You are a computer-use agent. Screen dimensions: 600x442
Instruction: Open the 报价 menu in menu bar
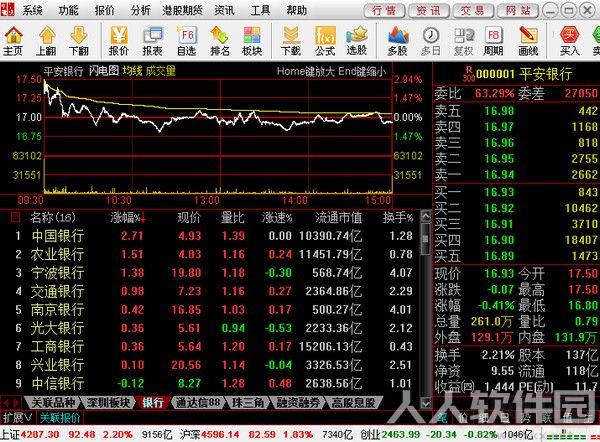click(x=104, y=10)
